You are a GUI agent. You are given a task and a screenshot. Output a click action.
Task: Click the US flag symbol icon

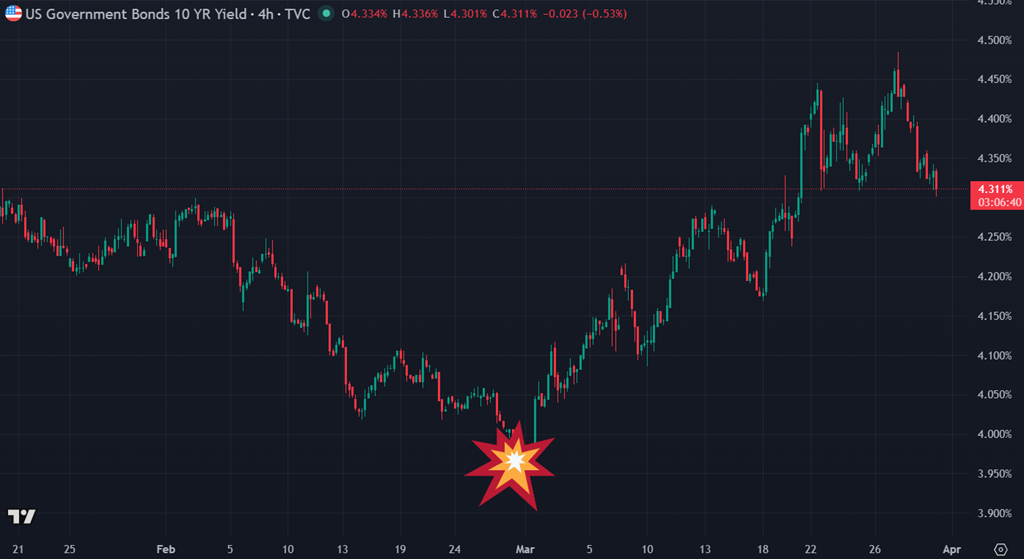(13, 15)
